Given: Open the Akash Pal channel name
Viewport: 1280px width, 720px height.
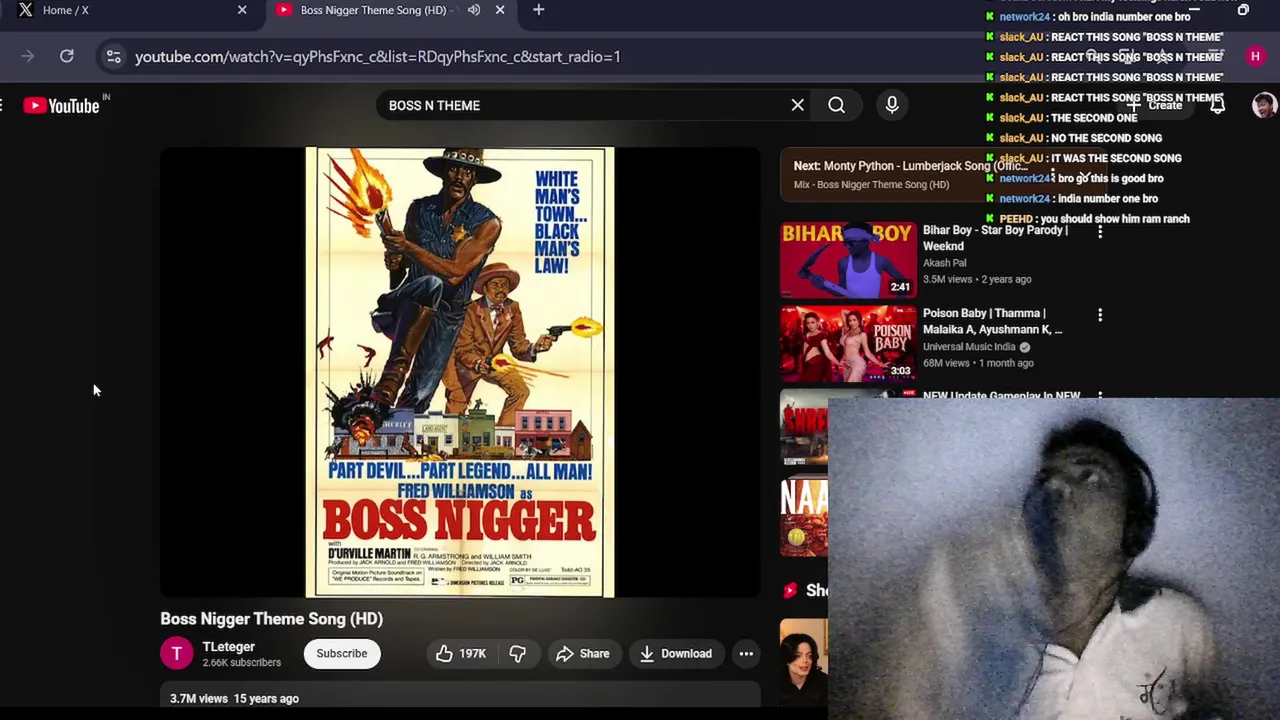Looking at the screenshot, I should 945,263.
